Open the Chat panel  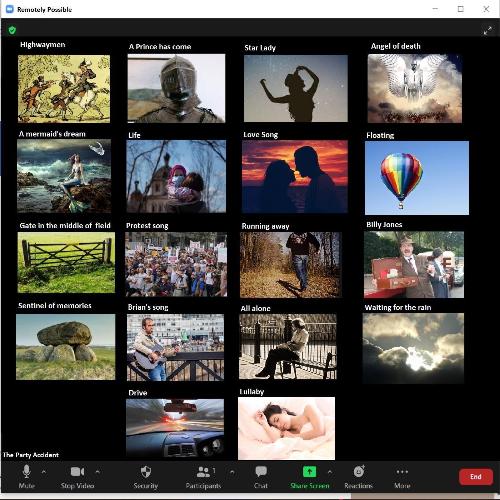(x=261, y=477)
